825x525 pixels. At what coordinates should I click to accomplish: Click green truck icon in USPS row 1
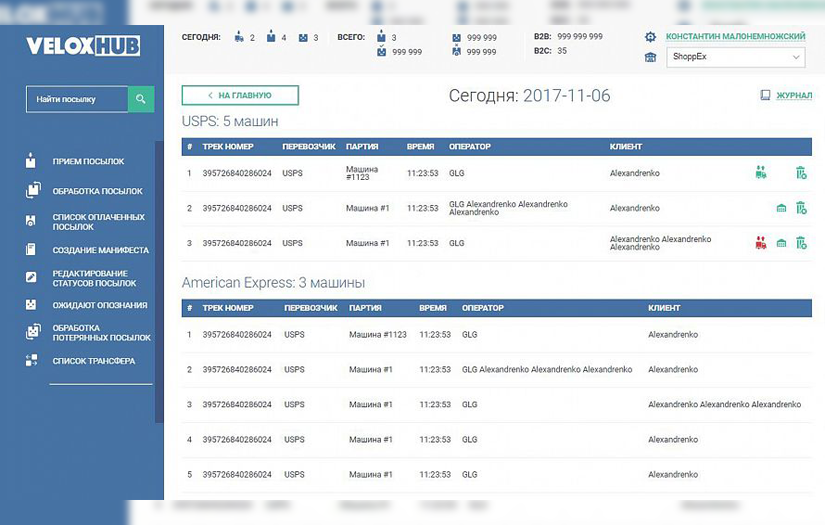pos(761,173)
